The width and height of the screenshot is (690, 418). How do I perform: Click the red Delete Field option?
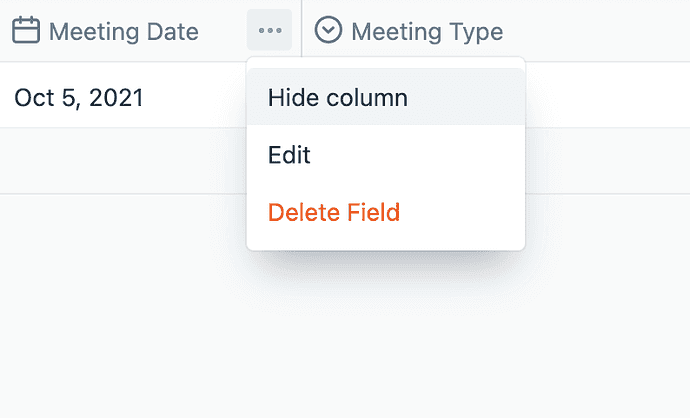pyautogui.click(x=334, y=212)
